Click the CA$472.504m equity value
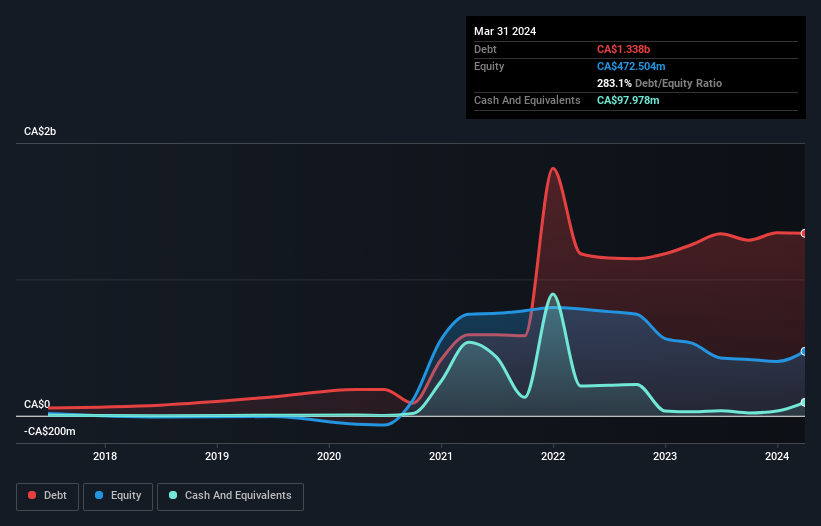Image resolution: width=821 pixels, height=526 pixels. [x=631, y=66]
